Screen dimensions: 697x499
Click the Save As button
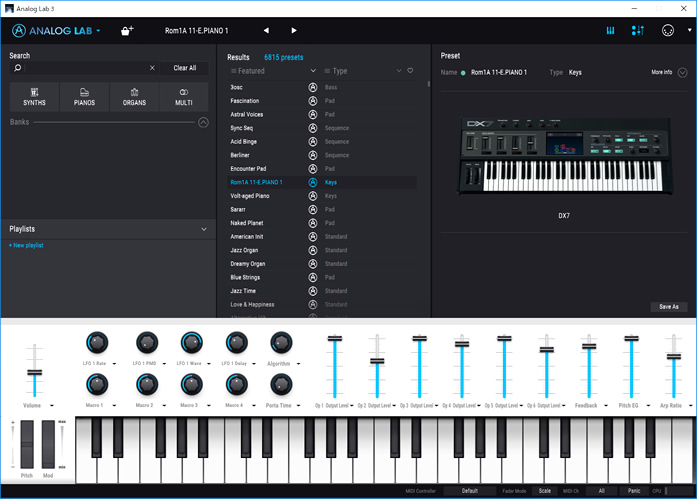click(x=669, y=307)
